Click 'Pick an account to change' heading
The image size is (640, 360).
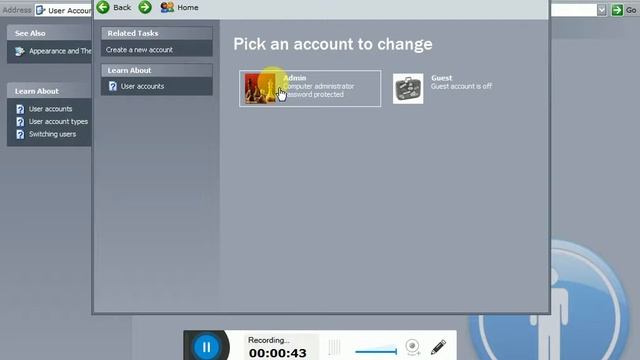coord(333,44)
